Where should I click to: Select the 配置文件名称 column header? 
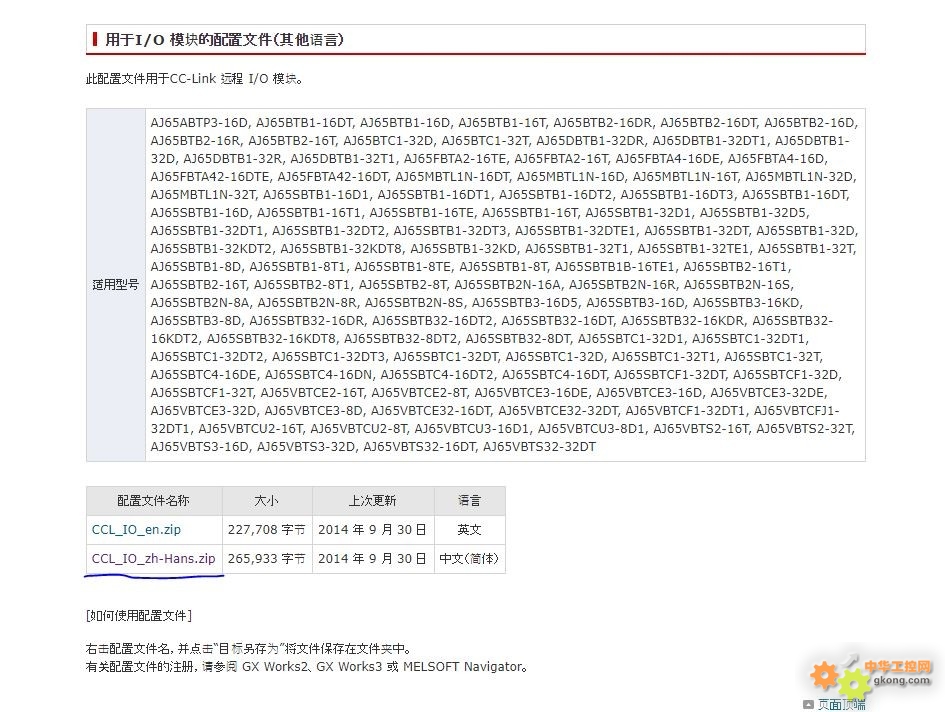coord(154,501)
